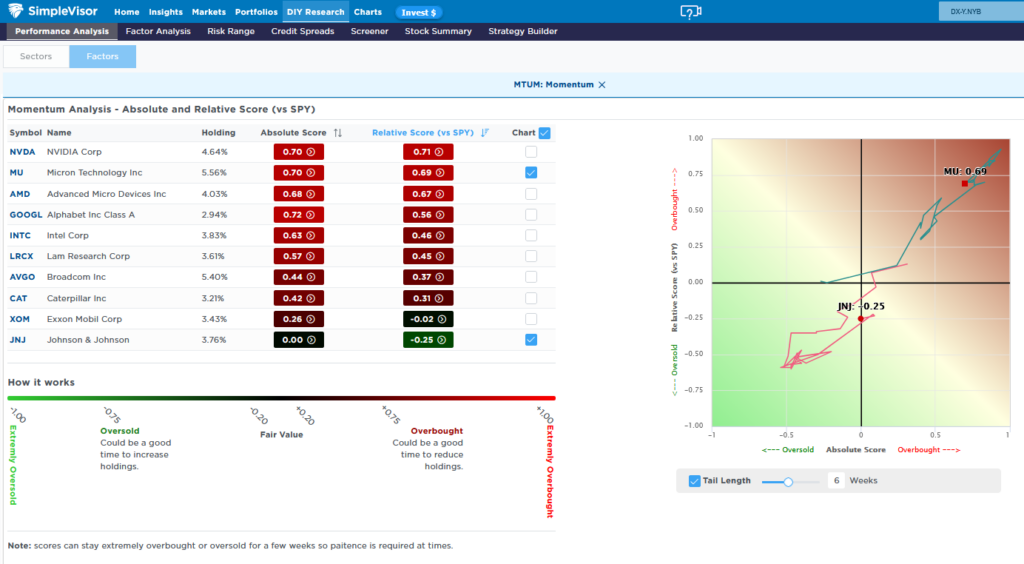
Task: Adjust the Tail Length slider handle
Action: [788, 482]
